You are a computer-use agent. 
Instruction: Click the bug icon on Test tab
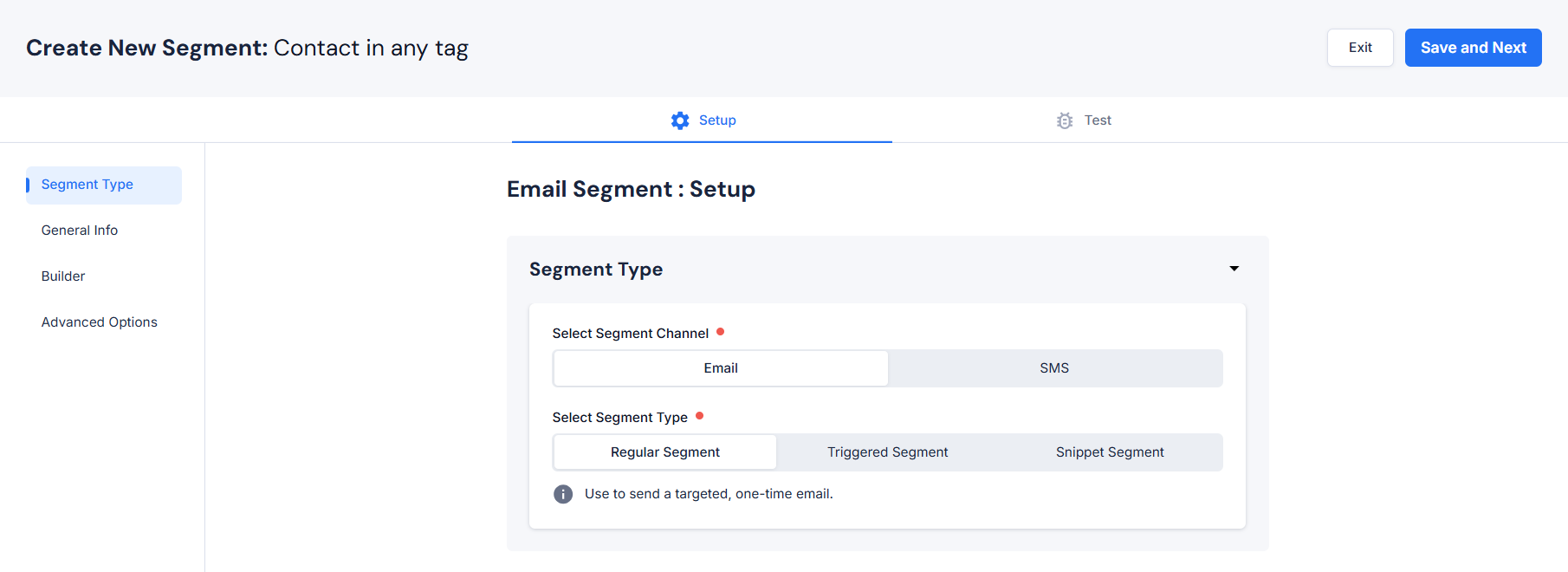1065,120
